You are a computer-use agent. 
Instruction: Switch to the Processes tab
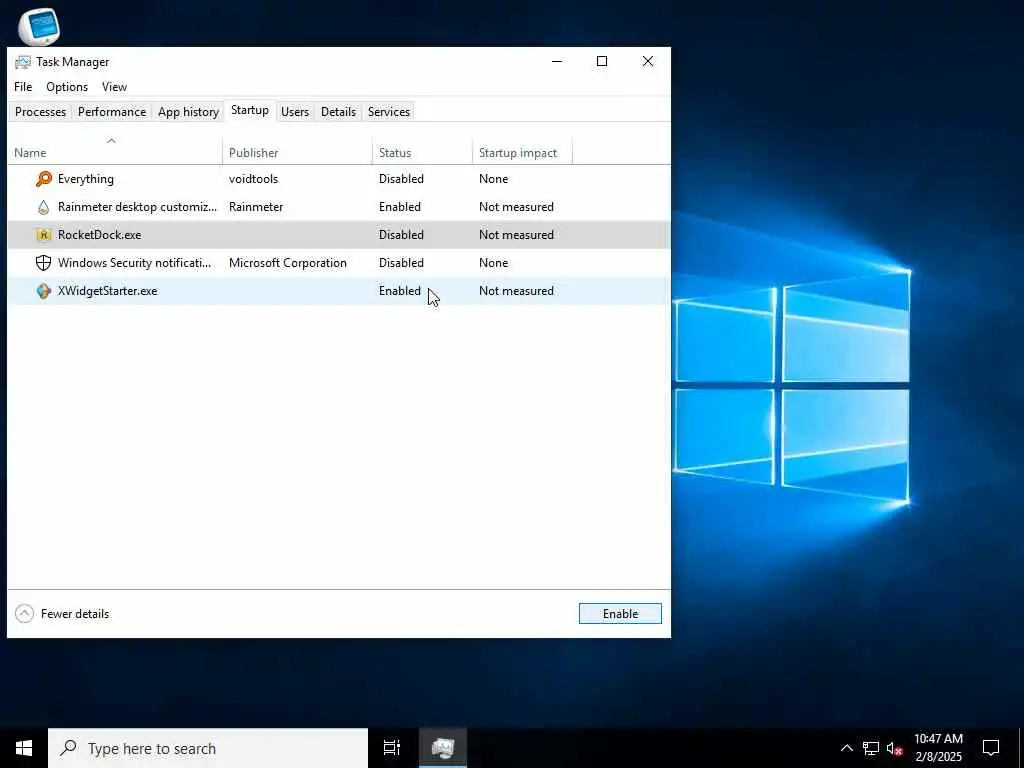40,112
